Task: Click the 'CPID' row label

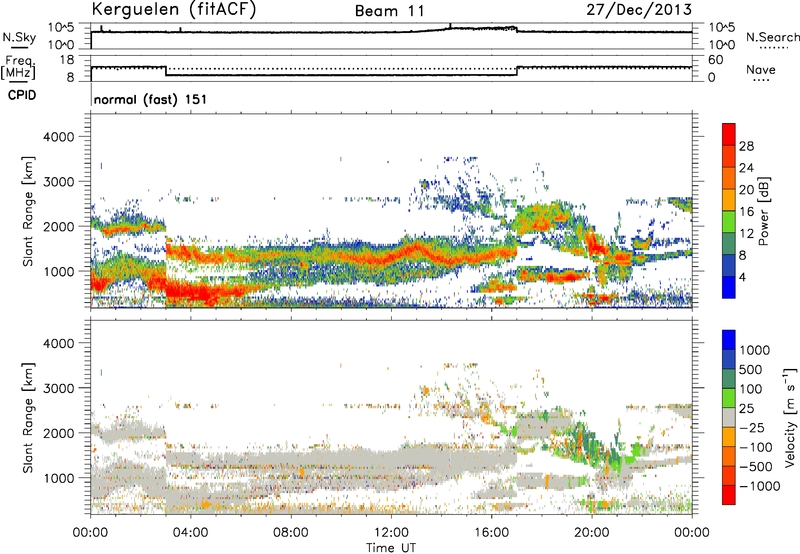Action: point(22,95)
